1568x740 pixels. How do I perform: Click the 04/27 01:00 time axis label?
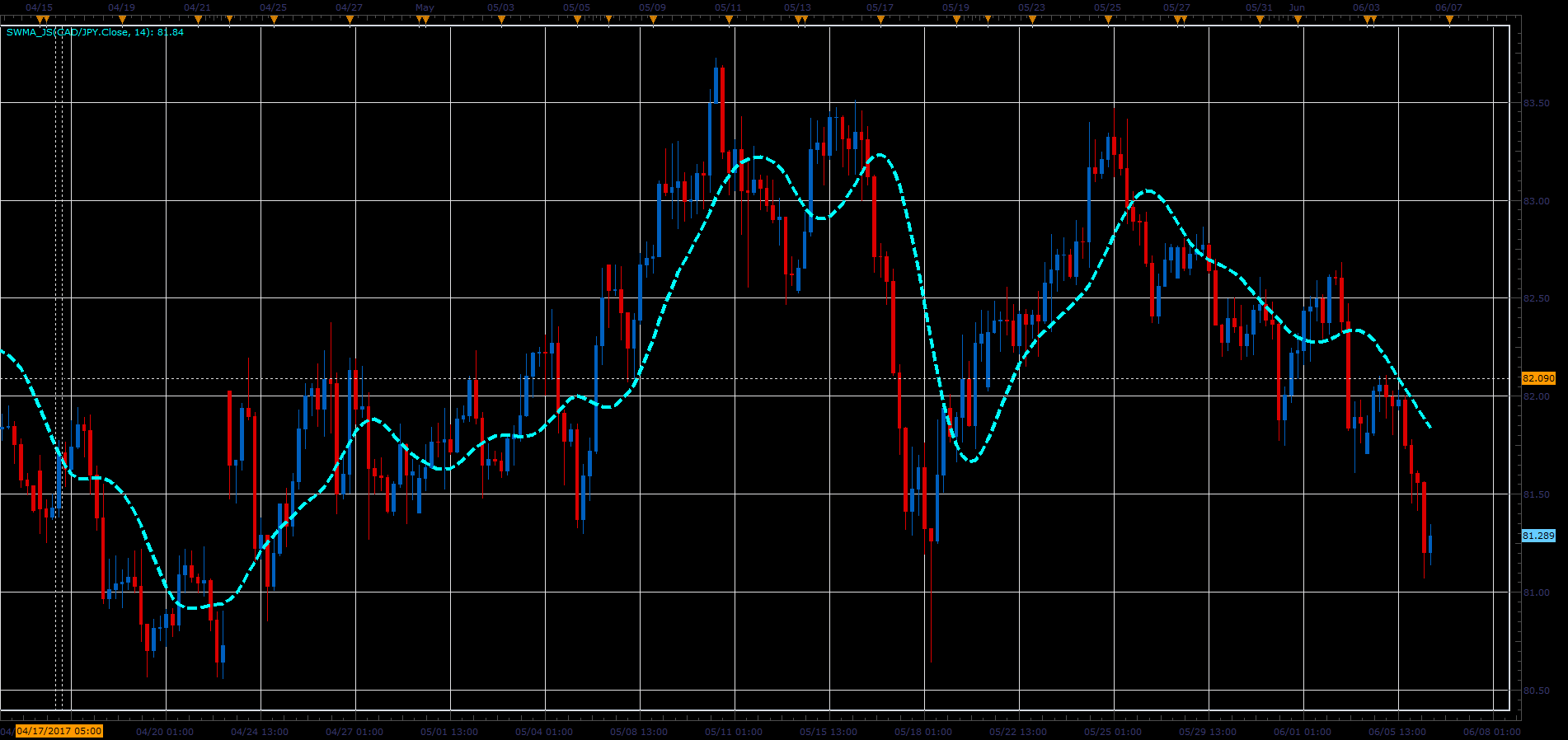pos(354,732)
